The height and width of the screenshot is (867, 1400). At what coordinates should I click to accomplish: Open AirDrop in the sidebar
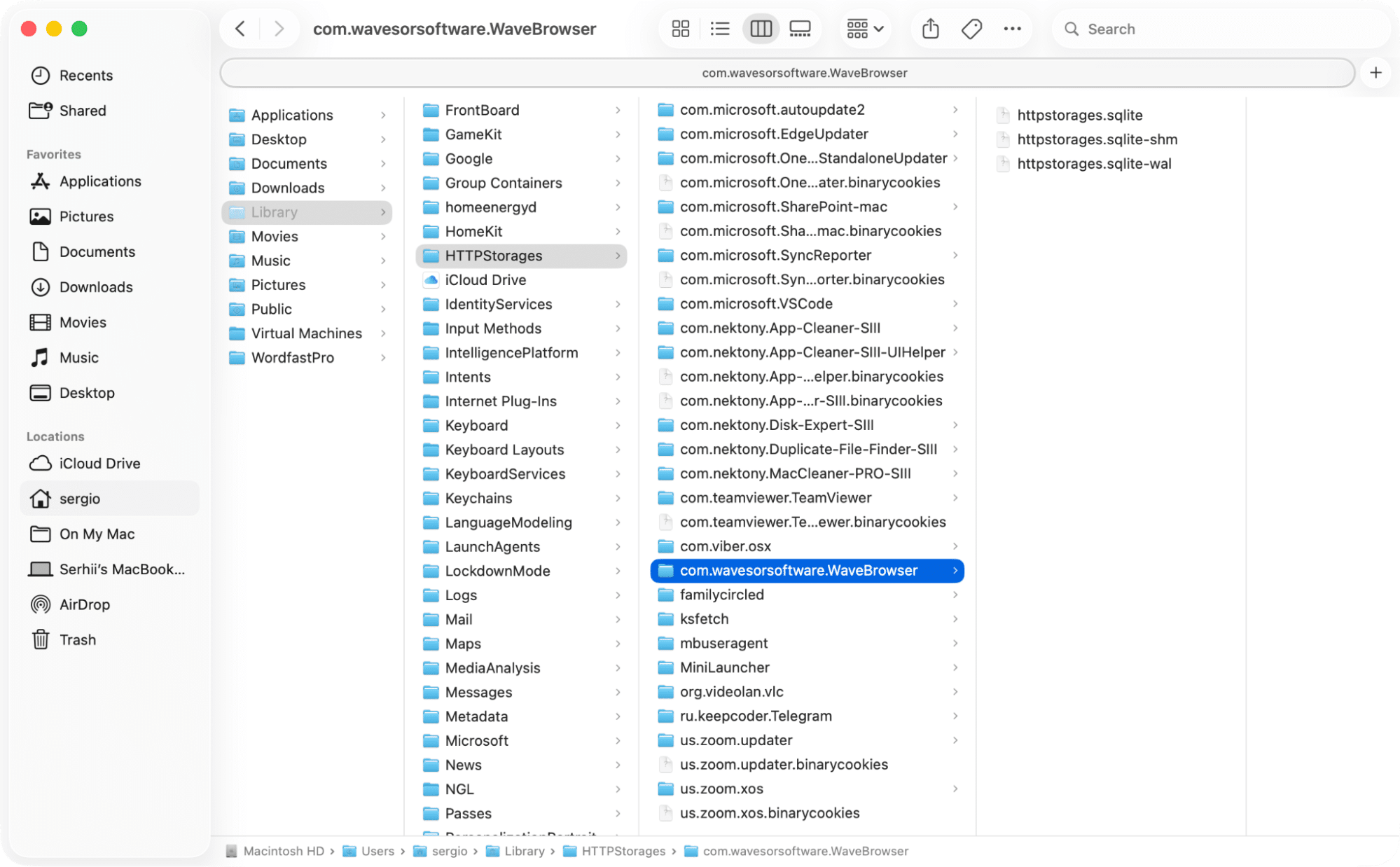(84, 604)
